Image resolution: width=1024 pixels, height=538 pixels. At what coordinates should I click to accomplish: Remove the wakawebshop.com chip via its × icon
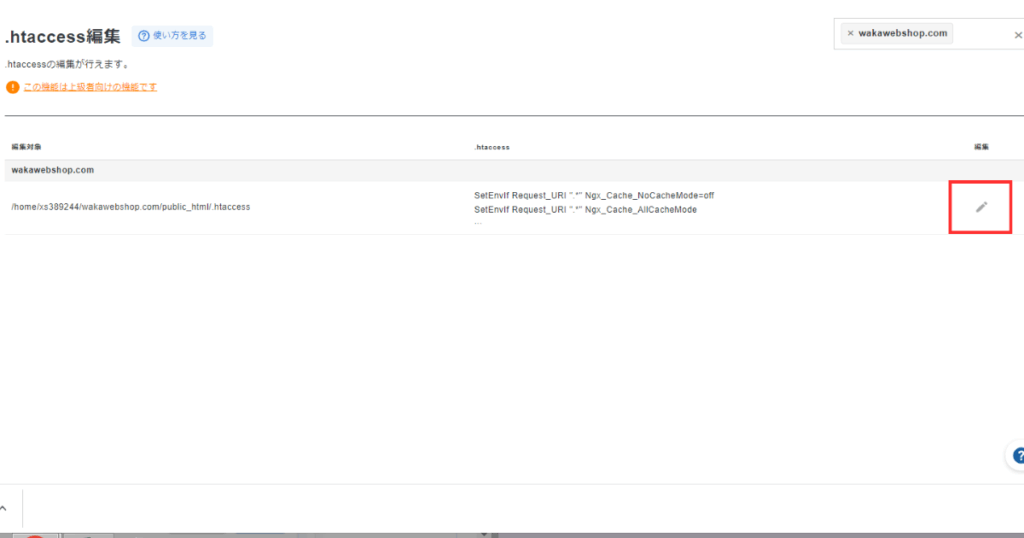[x=850, y=33]
